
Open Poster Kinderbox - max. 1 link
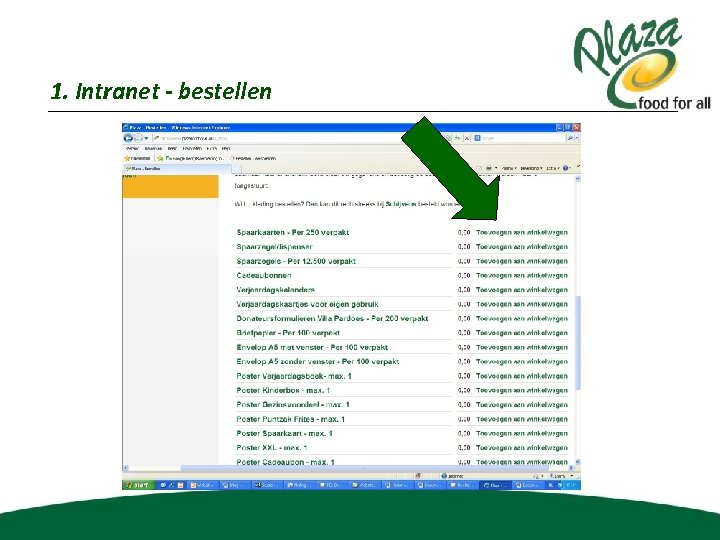[x=283, y=390]
